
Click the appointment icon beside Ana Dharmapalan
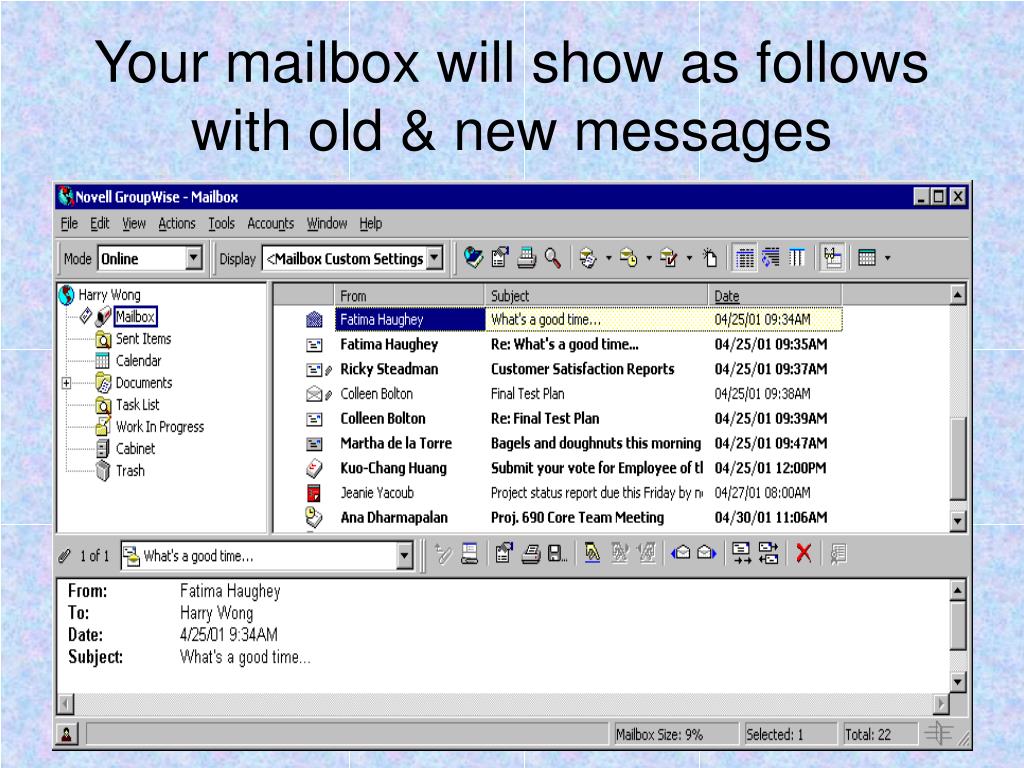pos(314,518)
